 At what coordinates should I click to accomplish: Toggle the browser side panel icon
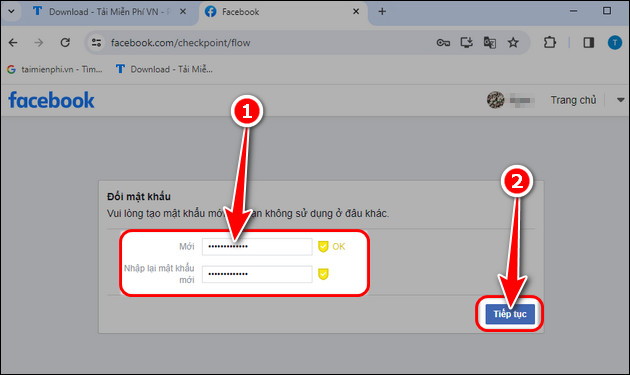click(x=589, y=43)
